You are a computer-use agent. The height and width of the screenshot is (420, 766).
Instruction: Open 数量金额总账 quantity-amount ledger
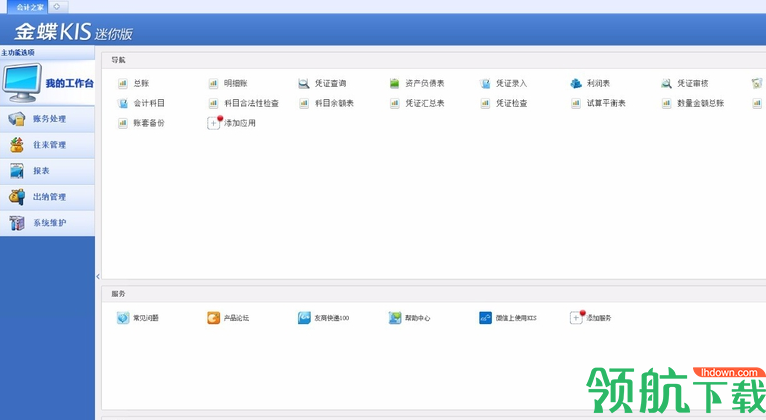pyautogui.click(x=693, y=103)
